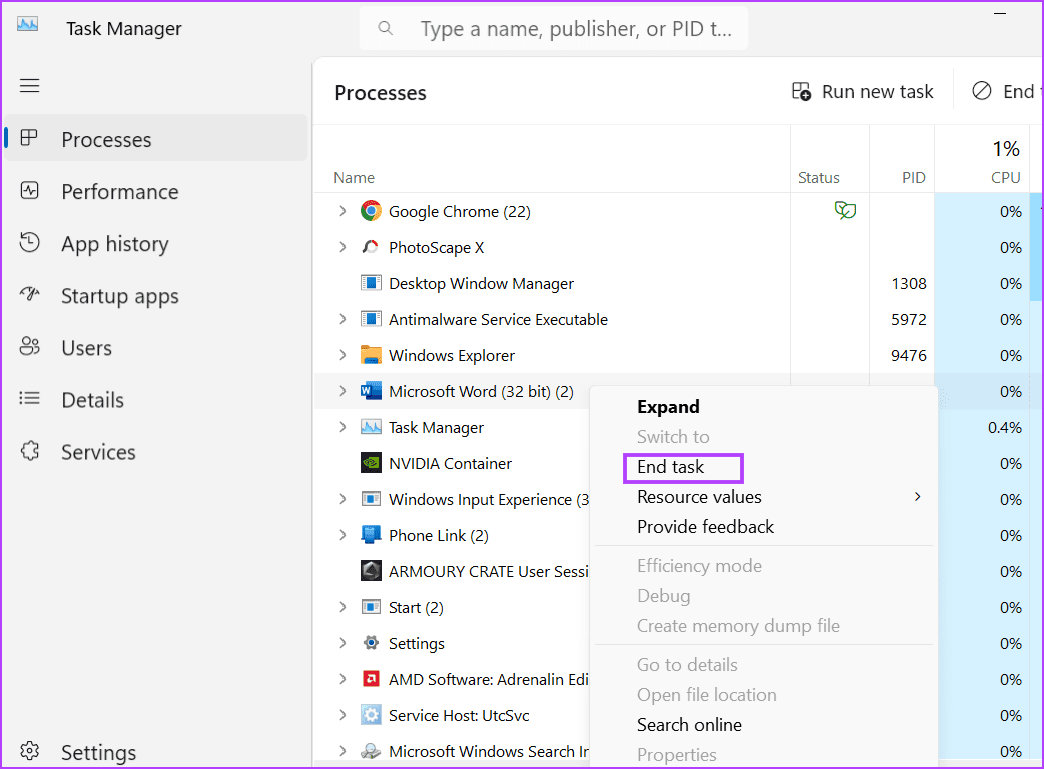This screenshot has height=769, width=1044.
Task: Click the NVIDIA Container icon
Action: pyautogui.click(x=372, y=463)
